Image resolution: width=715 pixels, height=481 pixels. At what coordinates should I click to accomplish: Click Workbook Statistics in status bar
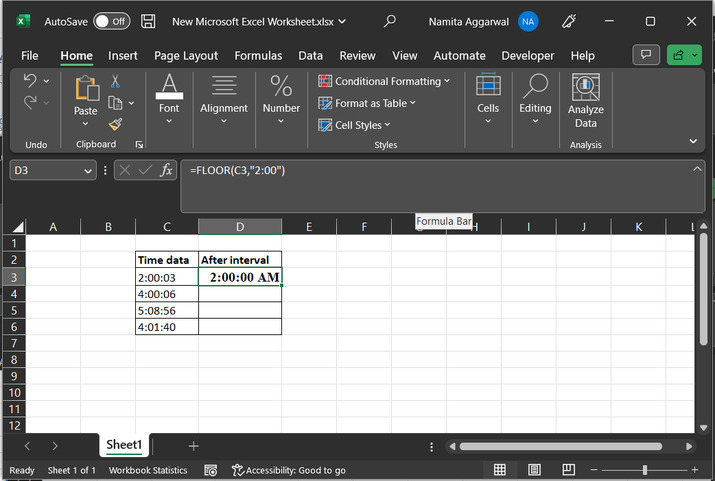click(148, 470)
